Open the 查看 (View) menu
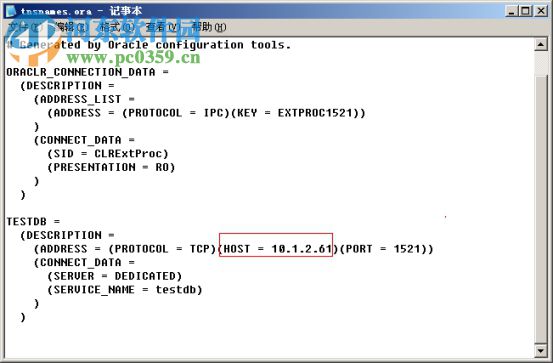The image size is (554, 363). pyautogui.click(x=162, y=27)
